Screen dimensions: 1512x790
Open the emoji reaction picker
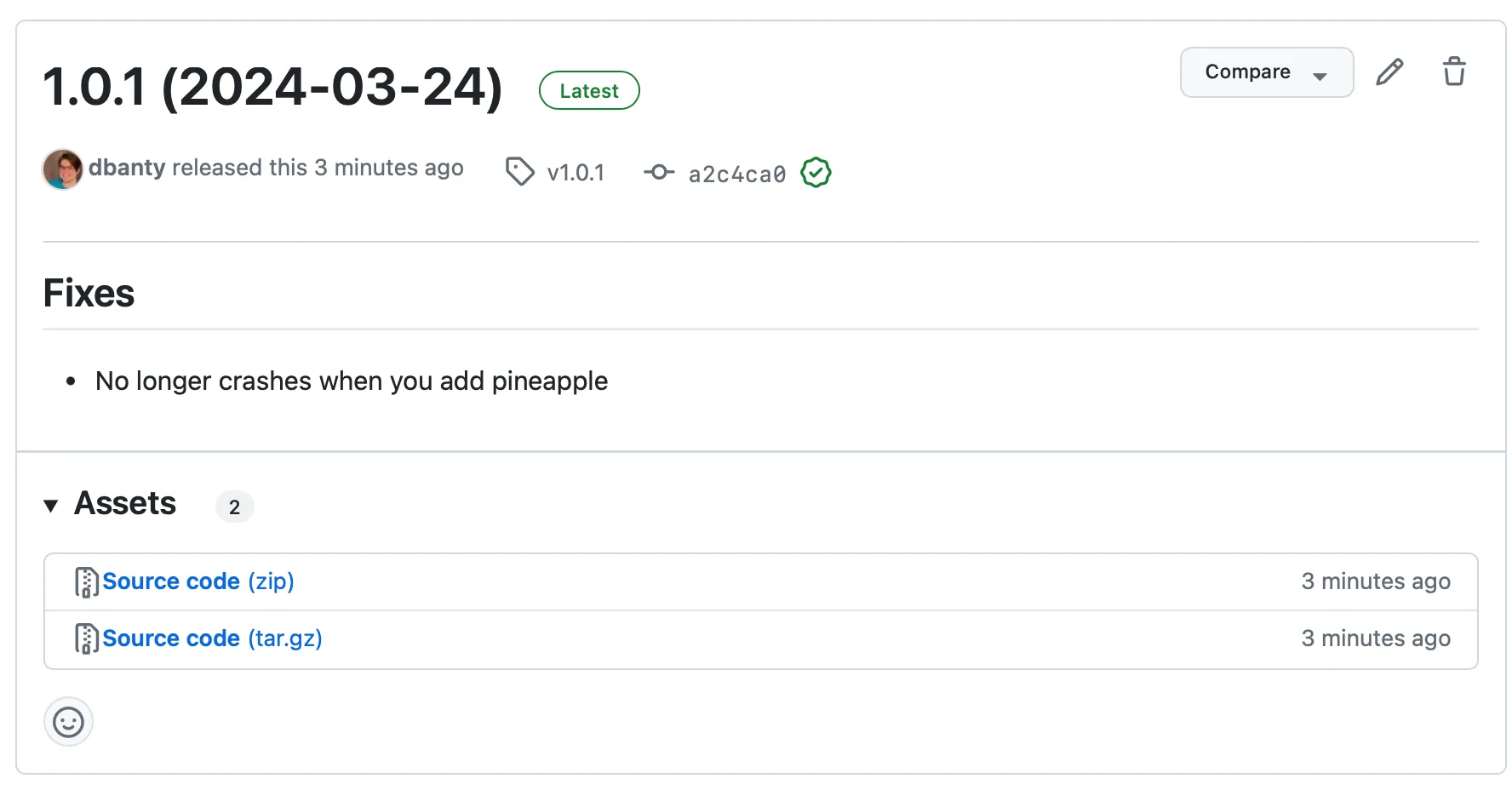68,721
